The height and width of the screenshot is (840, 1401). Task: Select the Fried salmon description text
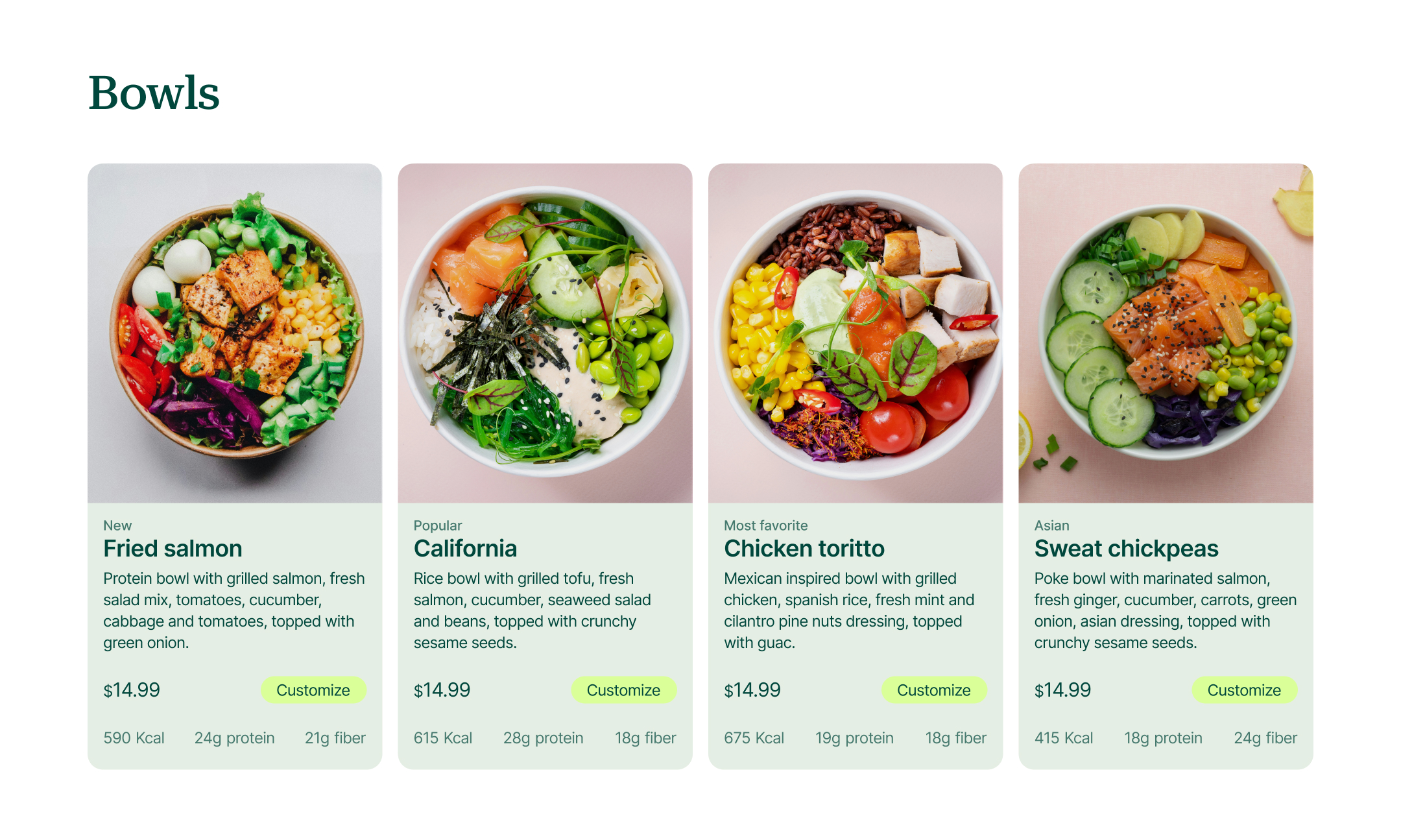tap(234, 610)
